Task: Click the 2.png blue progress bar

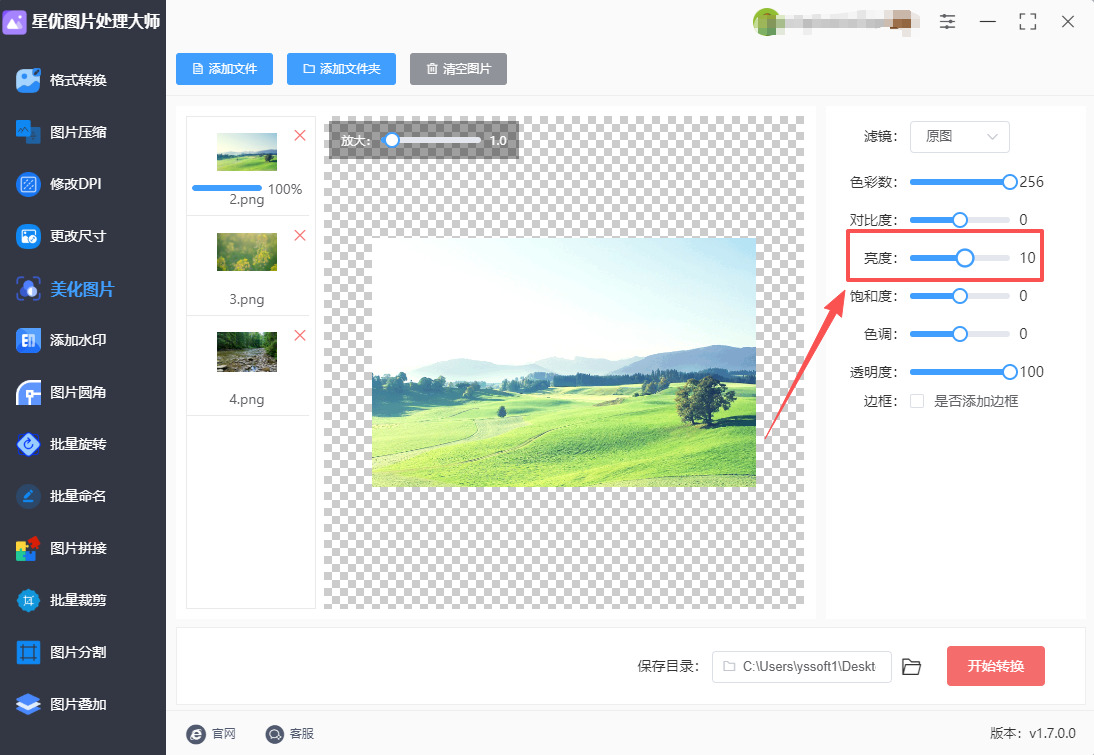Action: click(227, 188)
